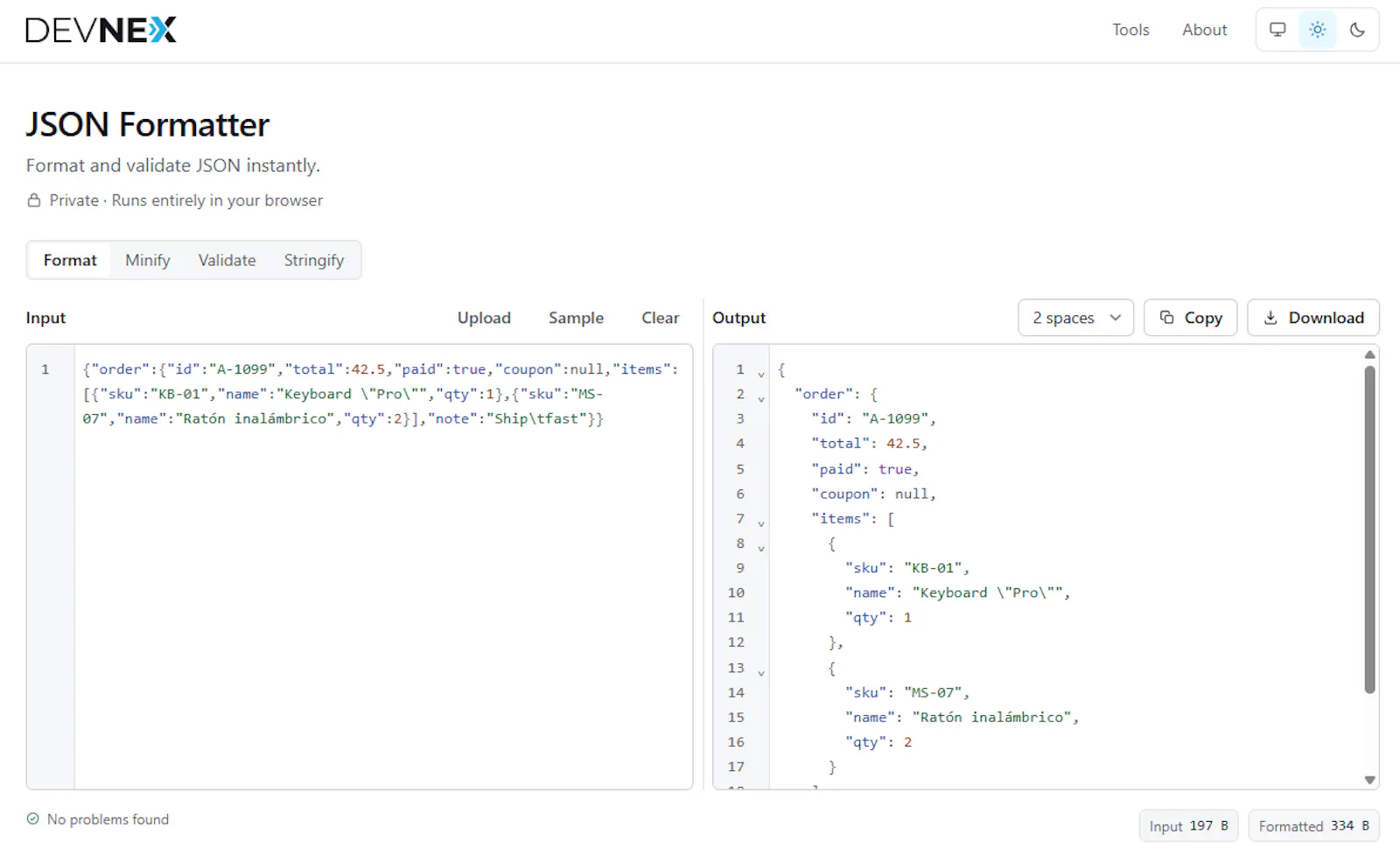The width and height of the screenshot is (1400, 849).
Task: Select the system theme monitor icon
Action: pos(1277,30)
